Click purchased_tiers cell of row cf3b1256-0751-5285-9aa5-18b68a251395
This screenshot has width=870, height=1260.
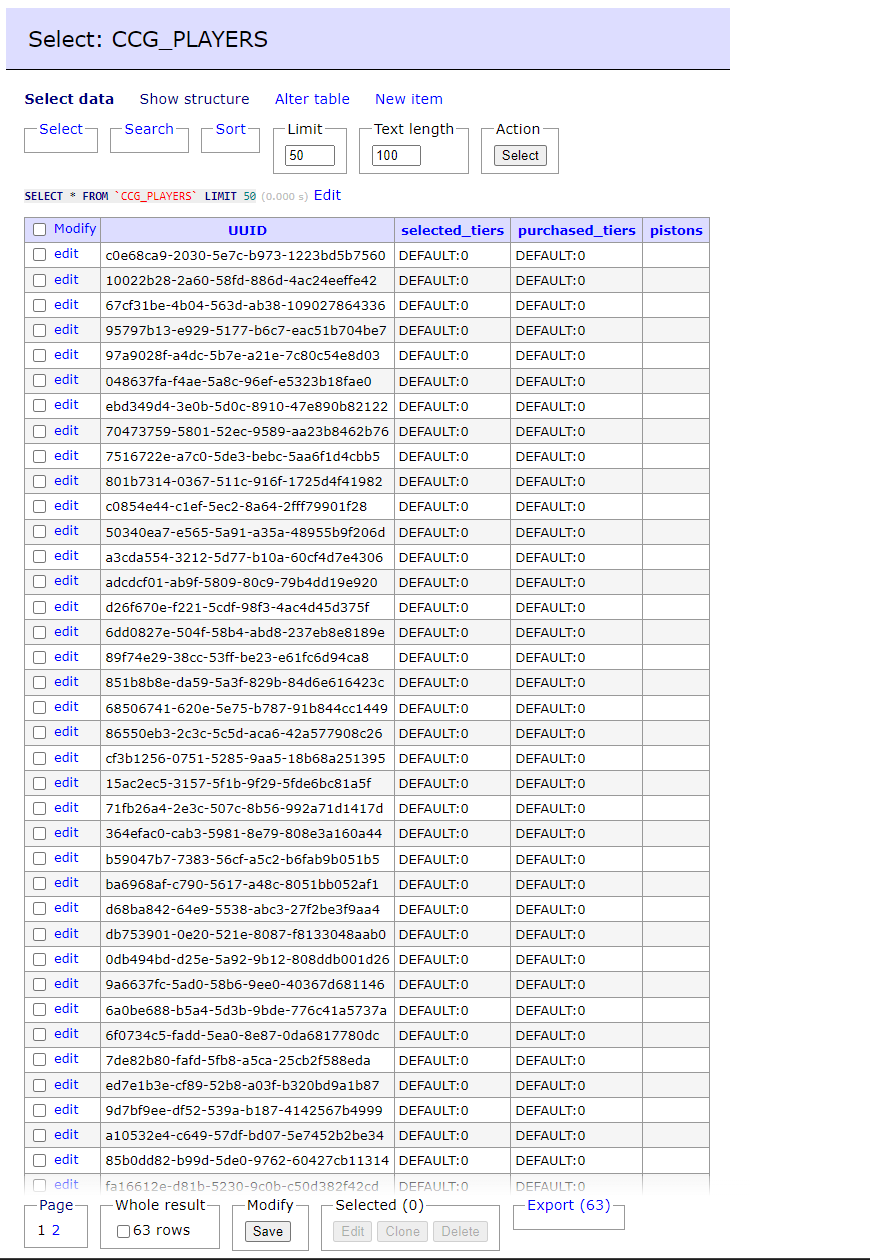[576, 758]
